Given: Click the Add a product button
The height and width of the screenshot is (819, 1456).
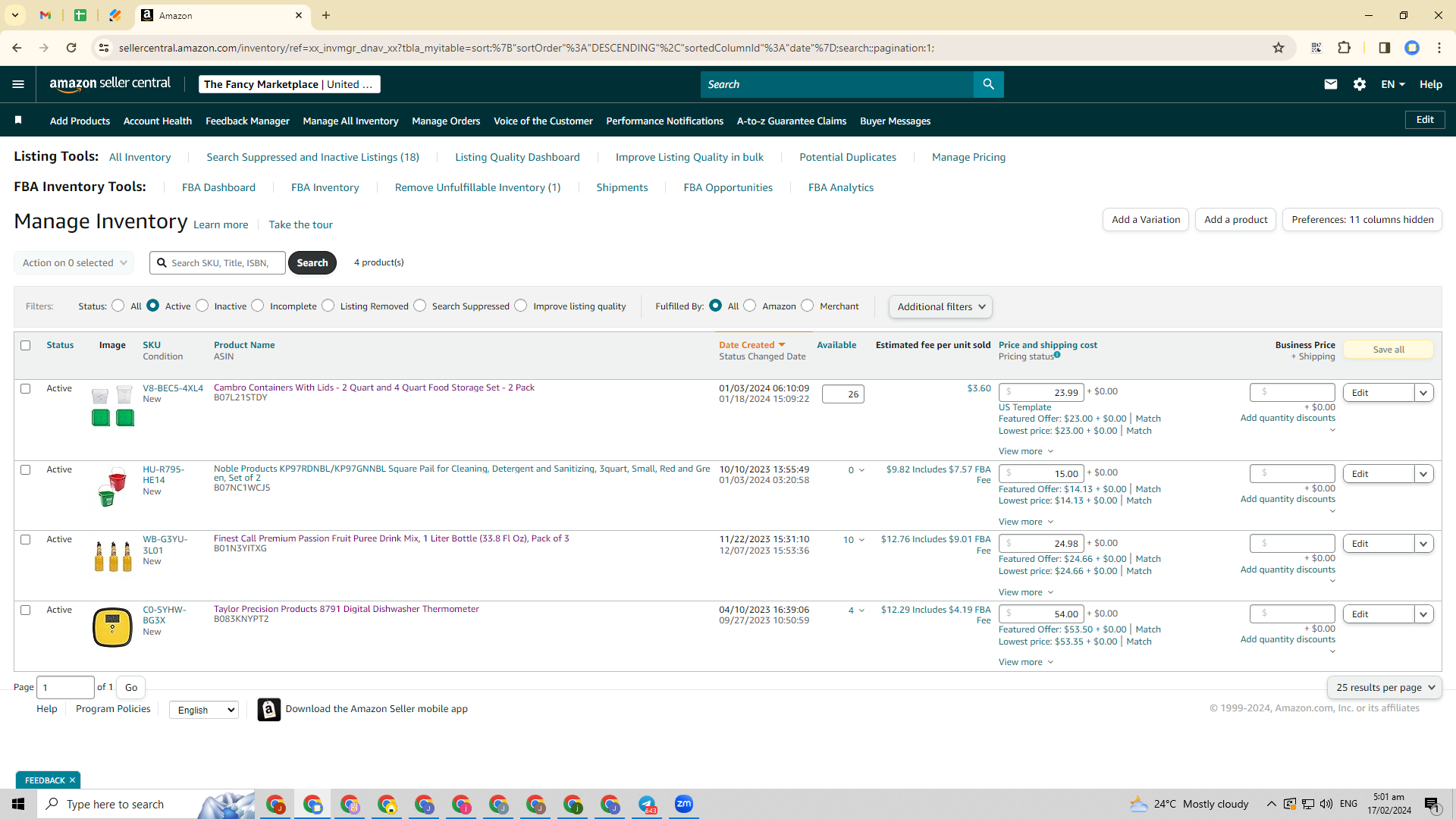Looking at the screenshot, I should [x=1236, y=220].
